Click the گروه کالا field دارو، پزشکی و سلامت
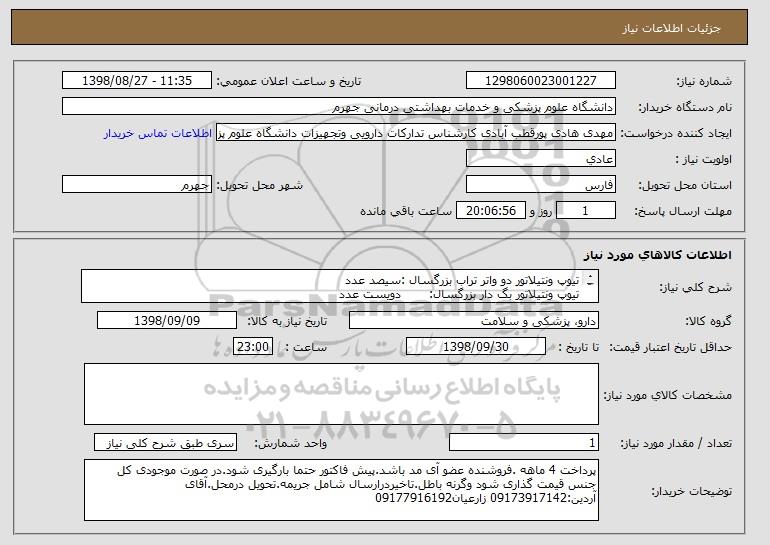The image size is (770, 545). pos(474,321)
